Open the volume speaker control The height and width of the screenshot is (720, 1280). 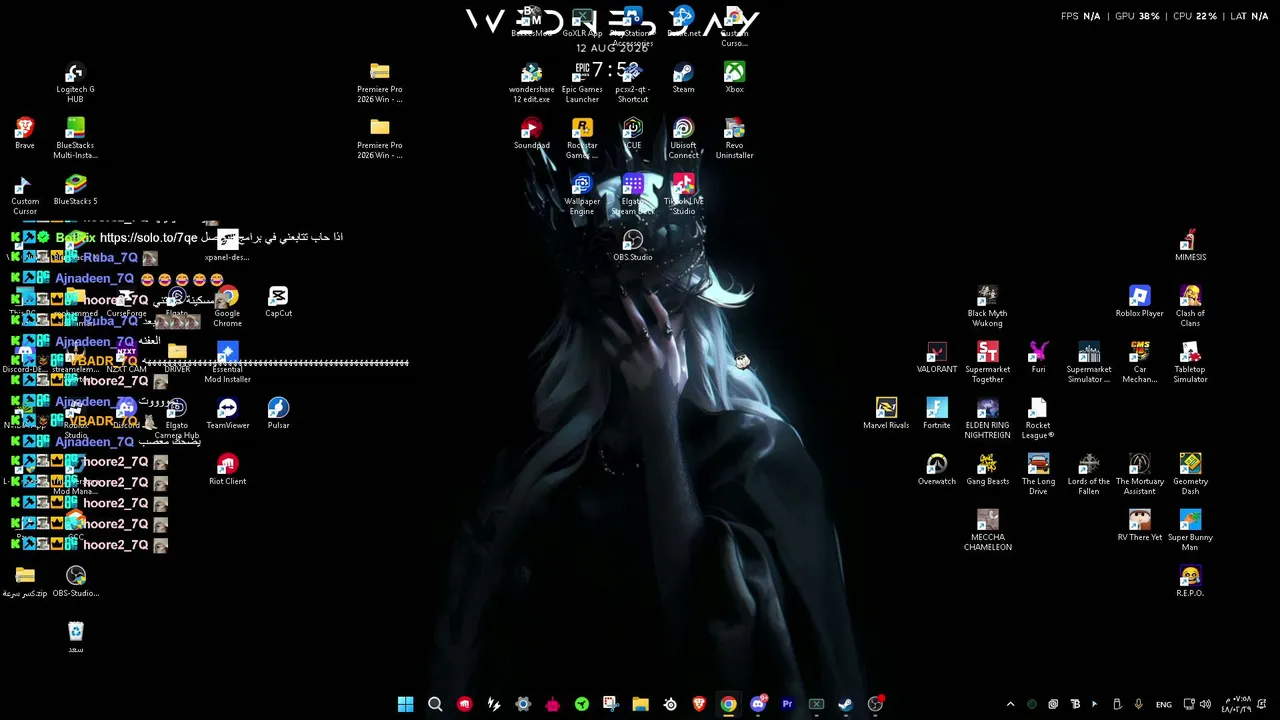point(1205,704)
